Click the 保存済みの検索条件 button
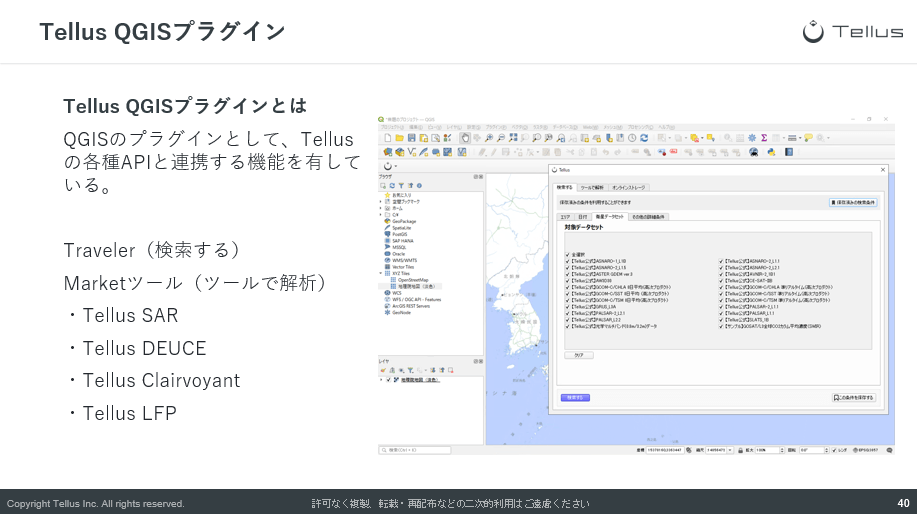Viewport: 917px width, 514px height. click(853, 202)
